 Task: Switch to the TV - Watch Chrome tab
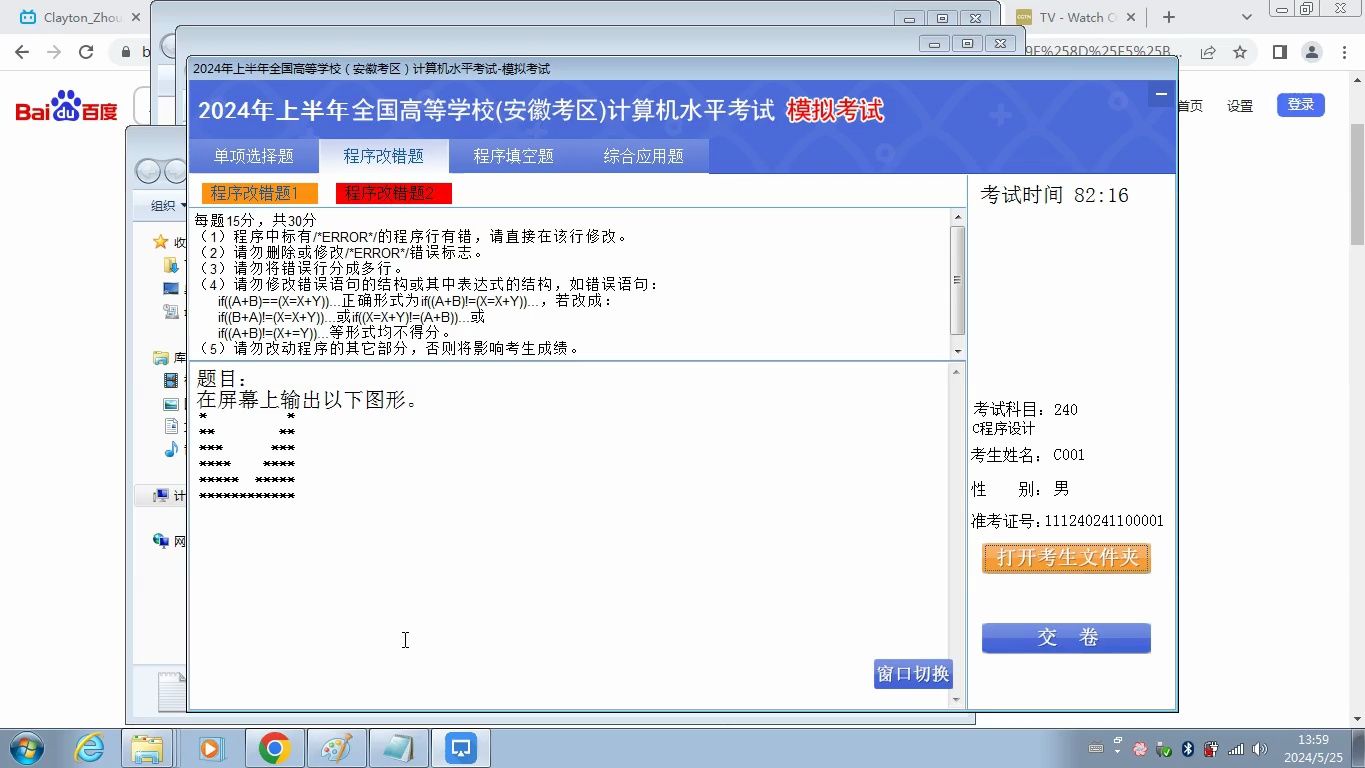(1075, 17)
